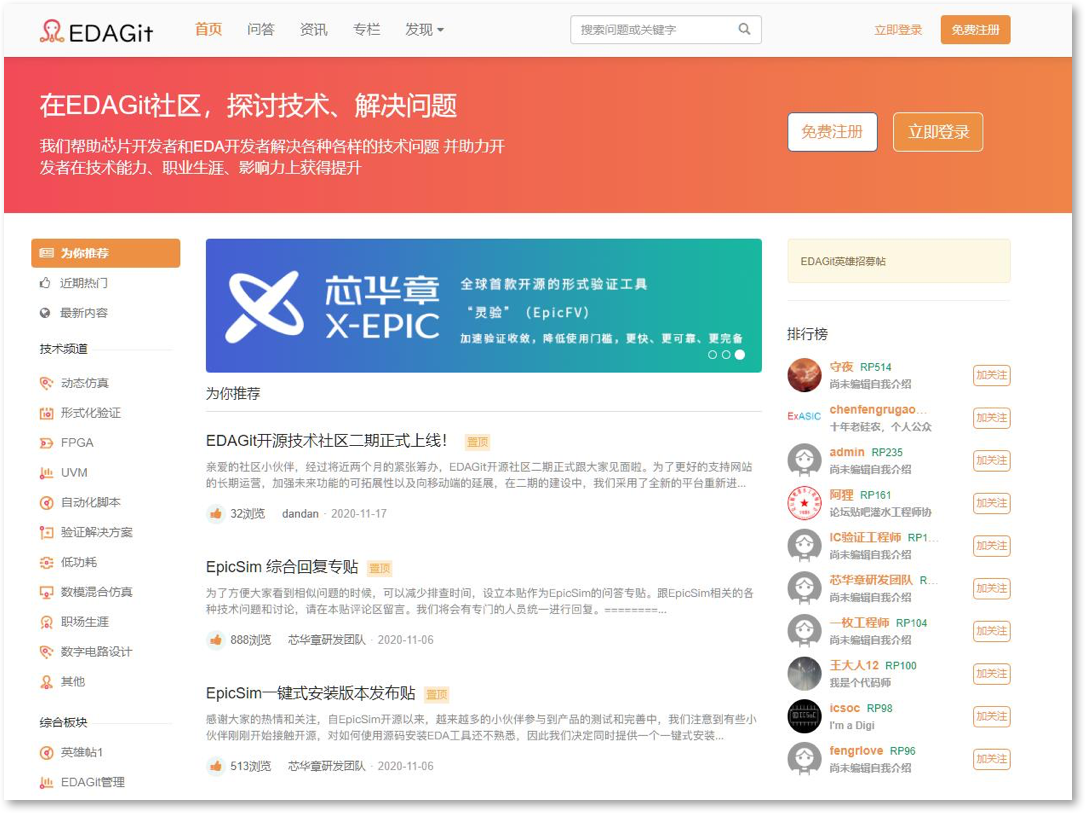Click the FPGA channel icon
Screen dimensions: 1085x813
click(x=46, y=443)
